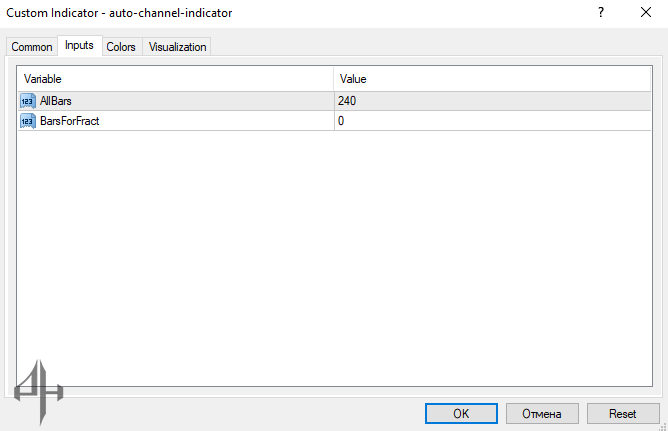Viewport: 668px width, 431px height.
Task: Click the resize grip in bottom-right corner
Action: (660, 424)
